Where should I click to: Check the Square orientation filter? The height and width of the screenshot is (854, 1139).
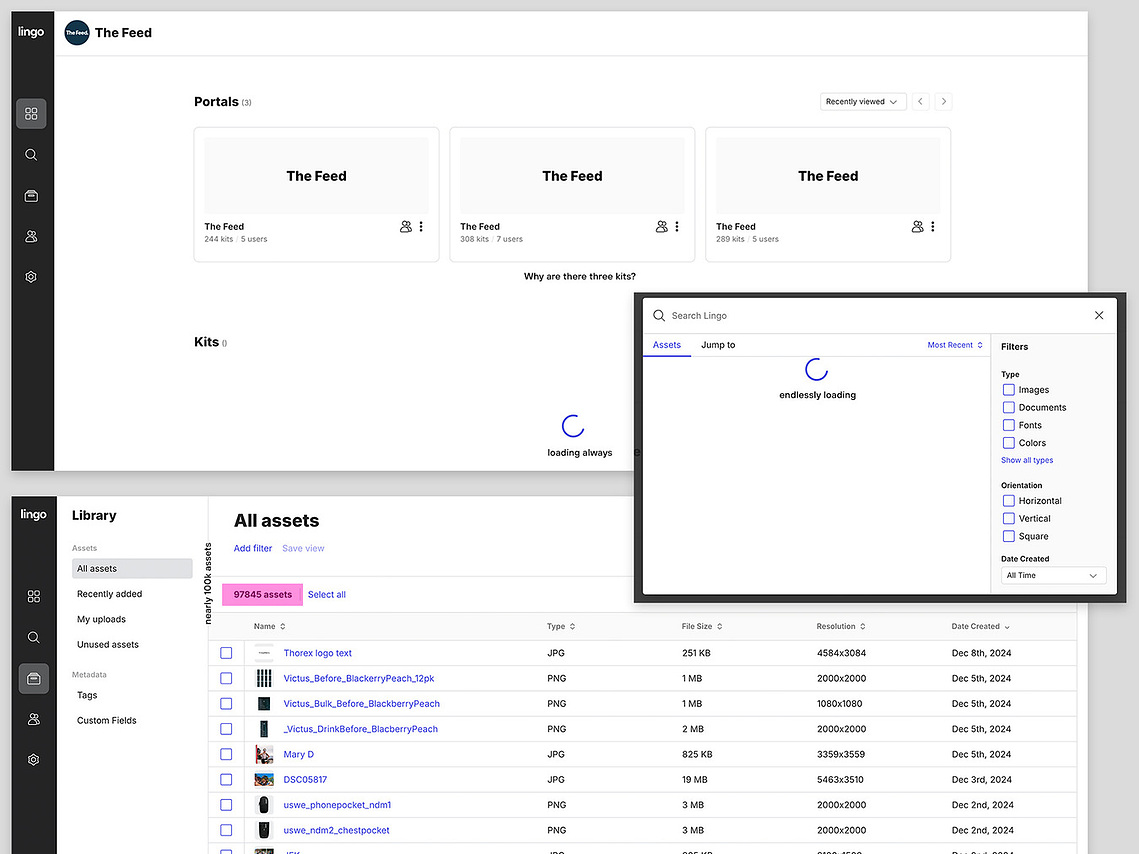(1009, 536)
